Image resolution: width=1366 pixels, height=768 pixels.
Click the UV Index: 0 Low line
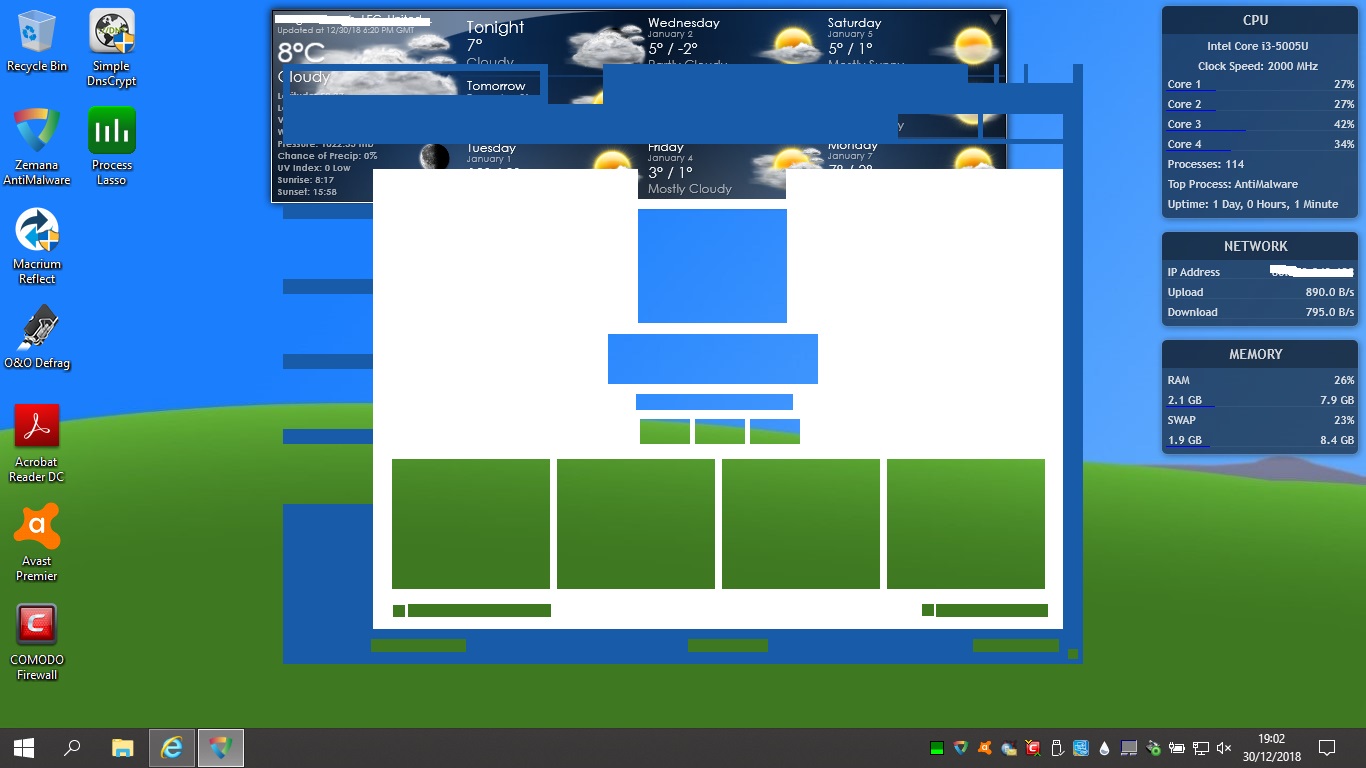coord(314,168)
